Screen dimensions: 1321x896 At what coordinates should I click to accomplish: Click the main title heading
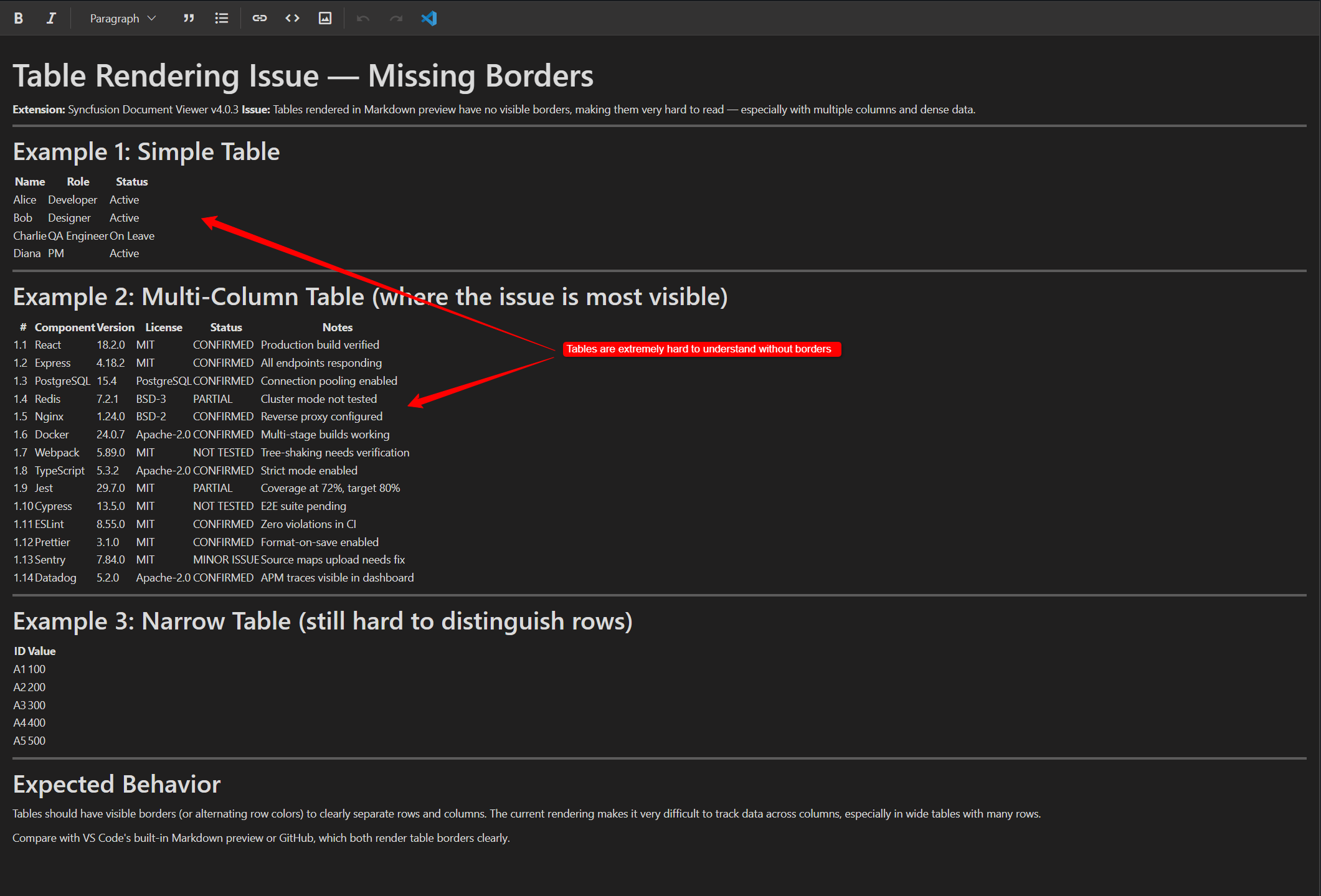(303, 76)
